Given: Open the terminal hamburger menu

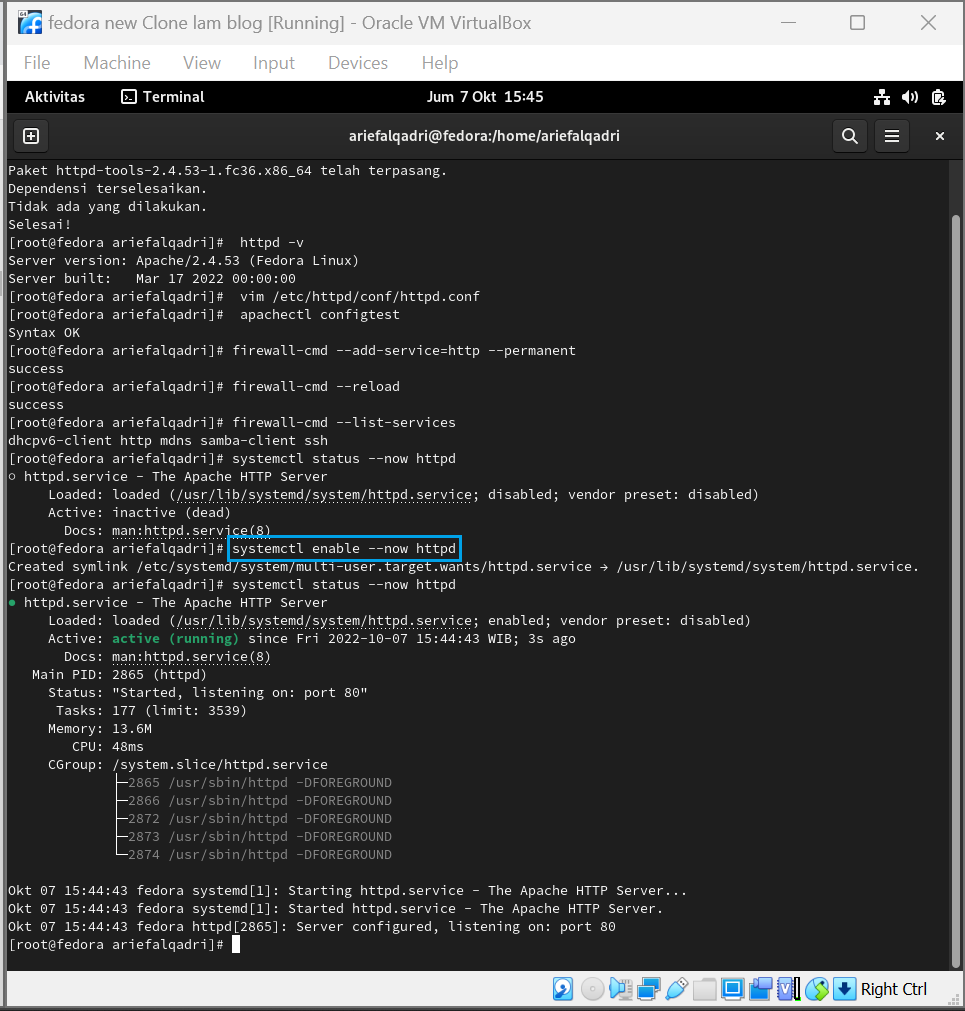Looking at the screenshot, I should [x=892, y=136].
